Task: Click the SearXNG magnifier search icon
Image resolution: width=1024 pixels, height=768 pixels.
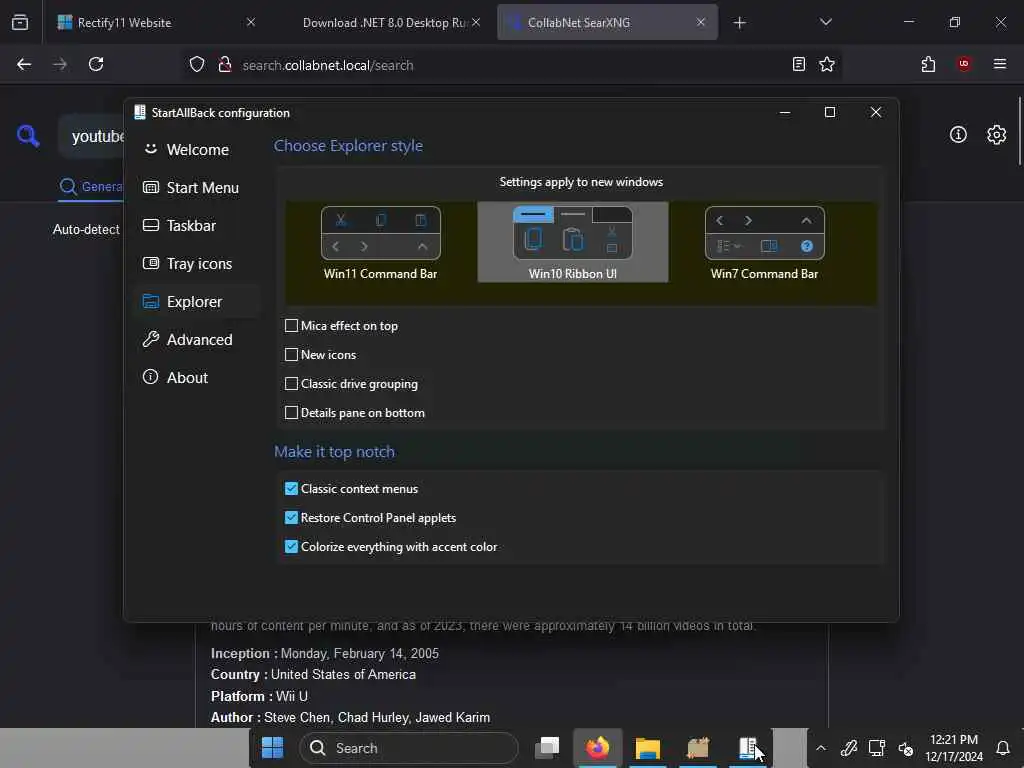Action: pyautogui.click(x=28, y=135)
